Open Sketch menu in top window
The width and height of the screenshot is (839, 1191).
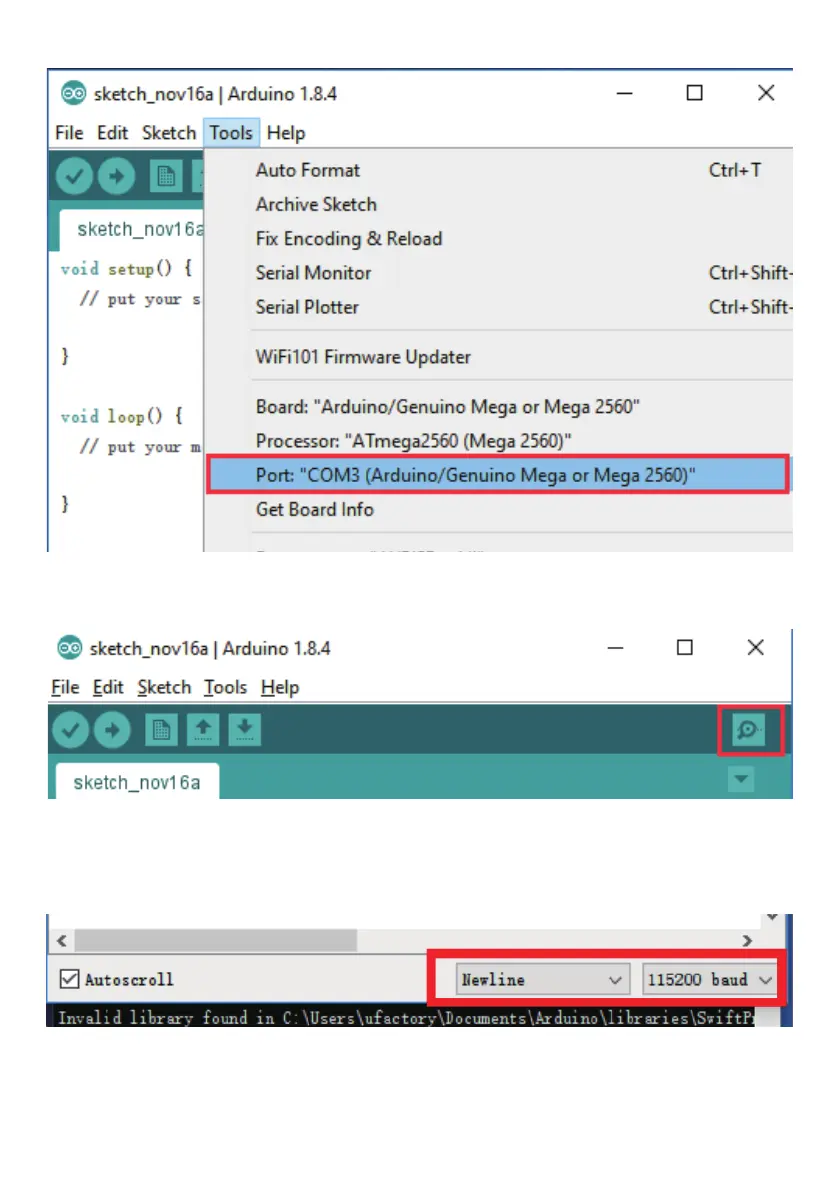169,133
